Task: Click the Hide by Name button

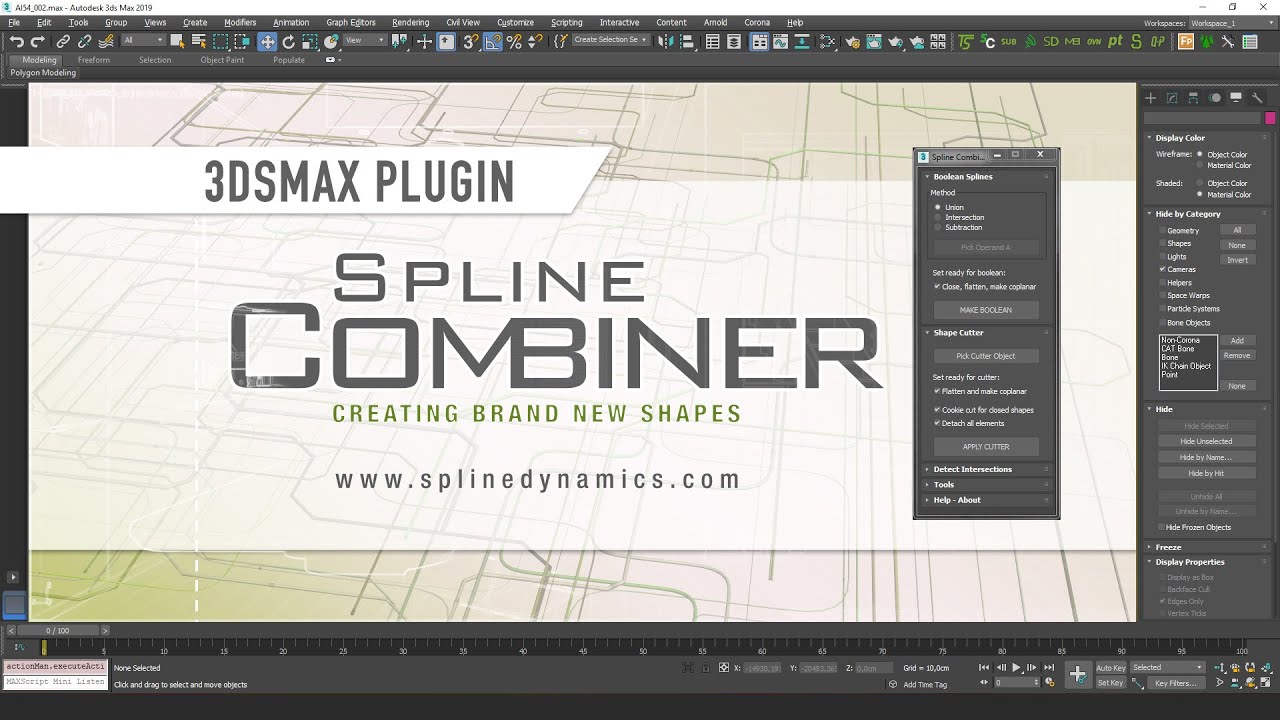Action: pos(1206,457)
